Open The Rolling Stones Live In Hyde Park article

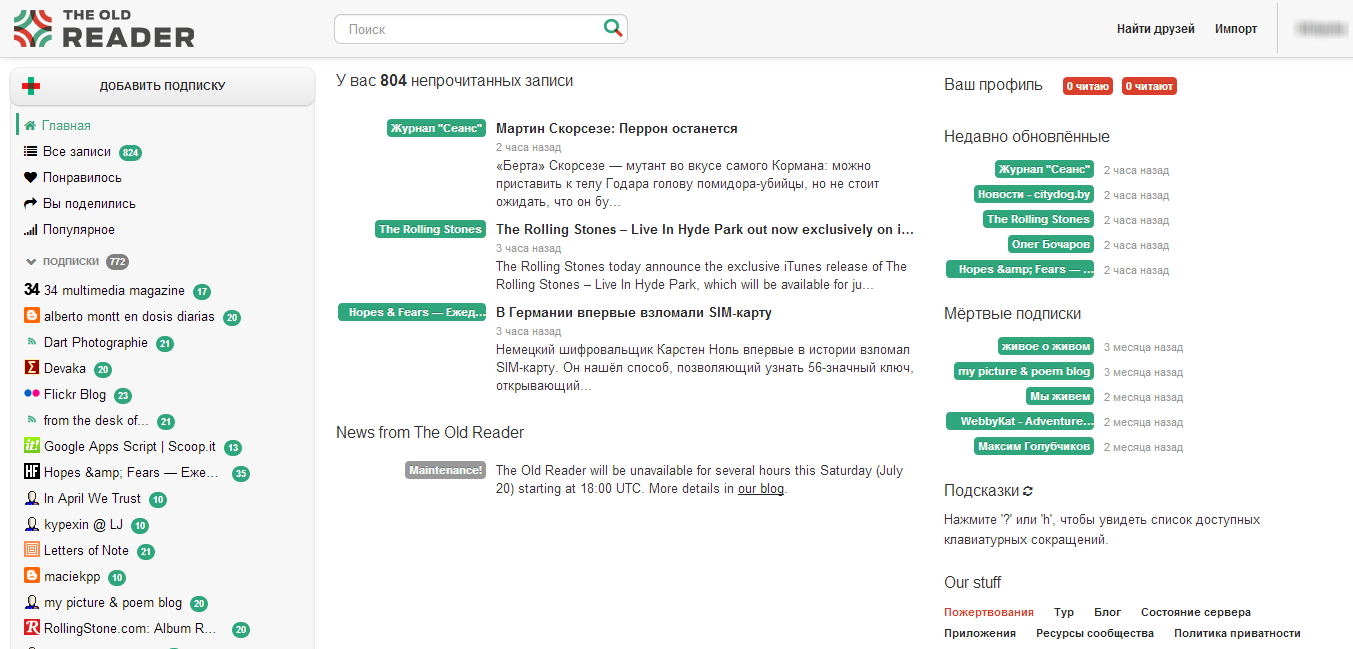705,229
